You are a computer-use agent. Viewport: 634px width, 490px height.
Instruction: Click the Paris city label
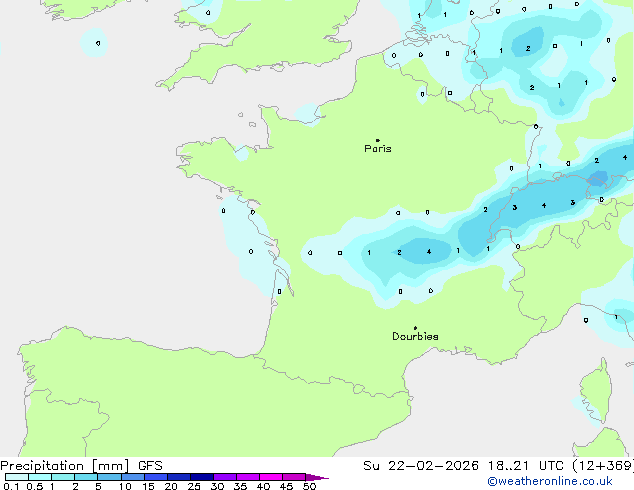(x=378, y=149)
